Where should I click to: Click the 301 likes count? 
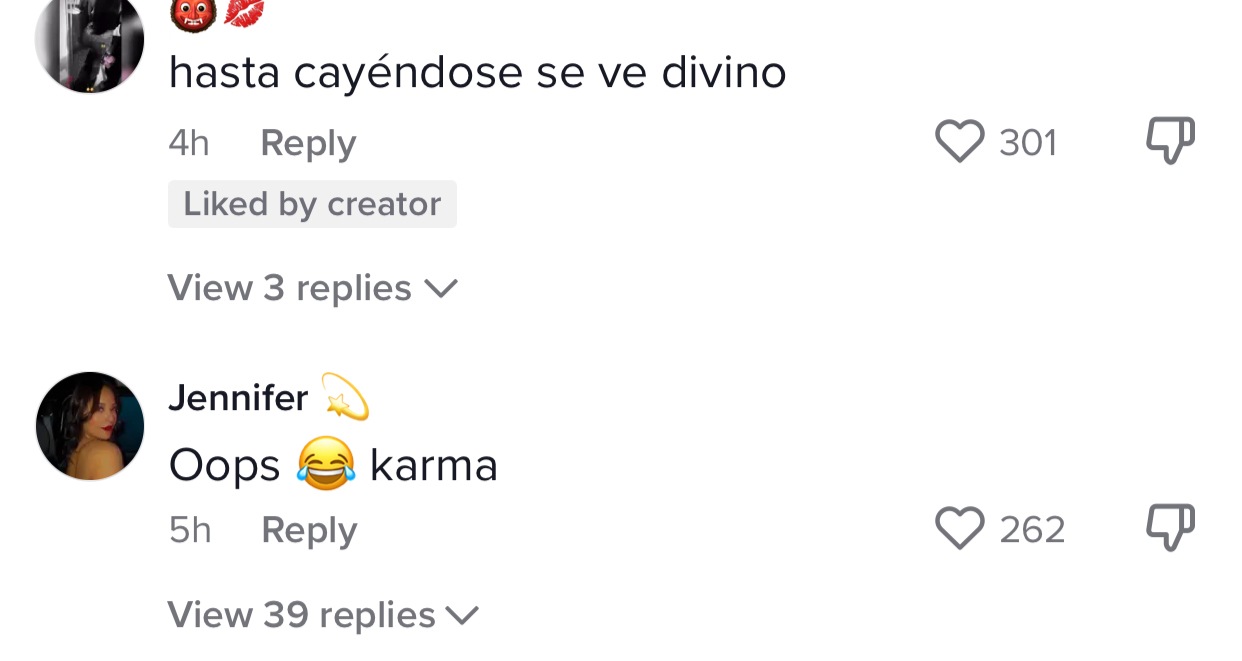pos(1028,143)
